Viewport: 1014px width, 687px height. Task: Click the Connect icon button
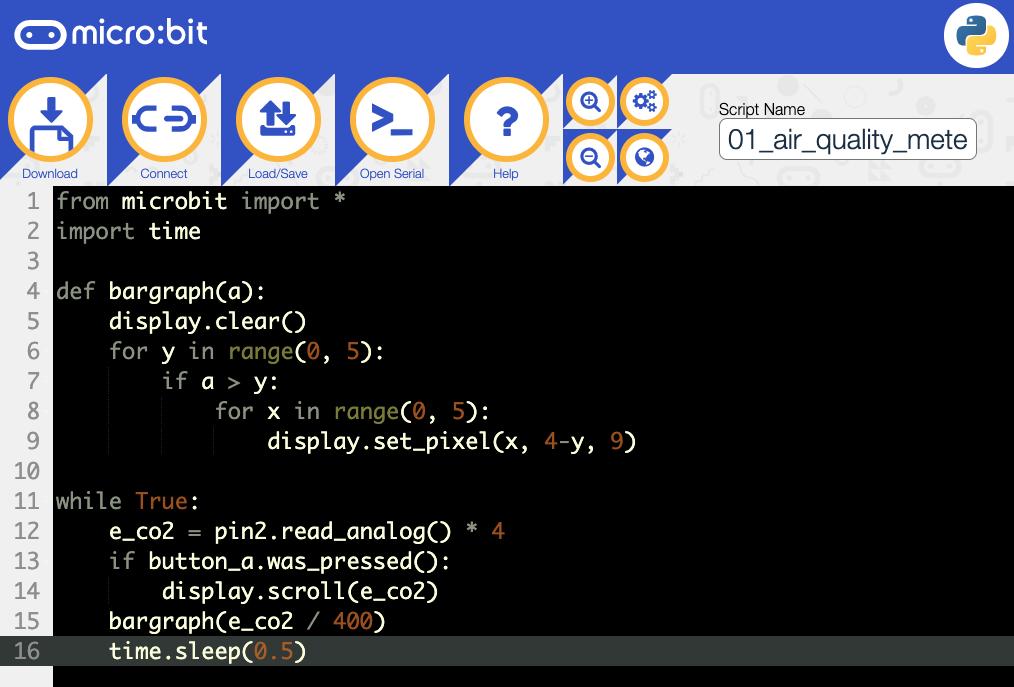(x=164, y=120)
